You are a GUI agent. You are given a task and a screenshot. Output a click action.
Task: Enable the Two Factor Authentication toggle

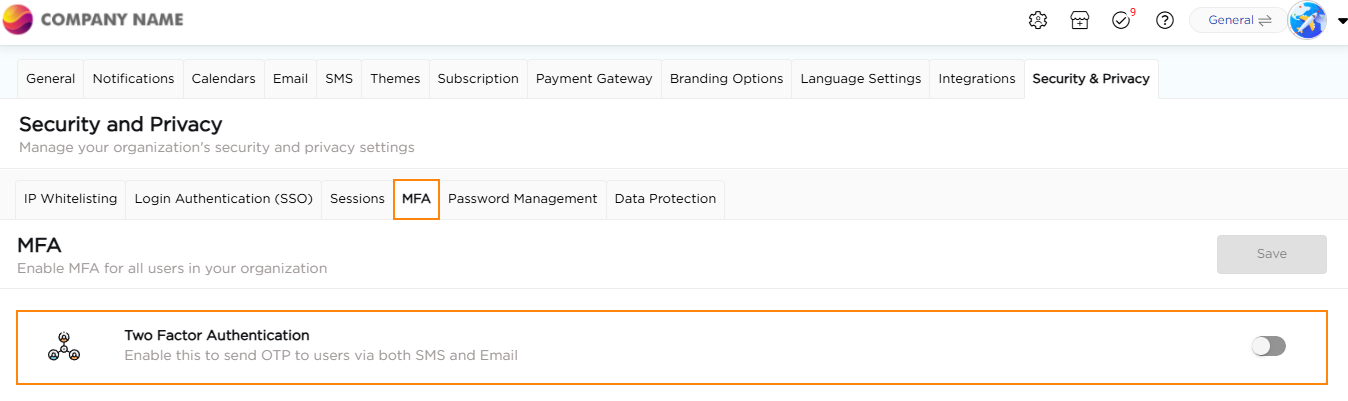point(1268,346)
